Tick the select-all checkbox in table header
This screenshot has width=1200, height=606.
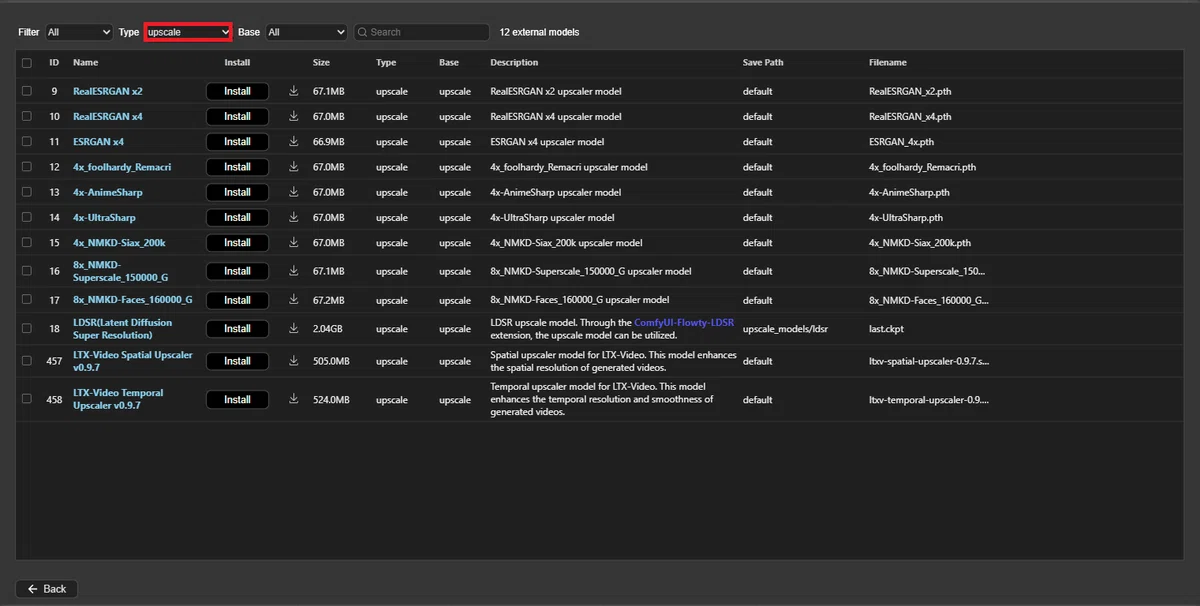coord(27,63)
